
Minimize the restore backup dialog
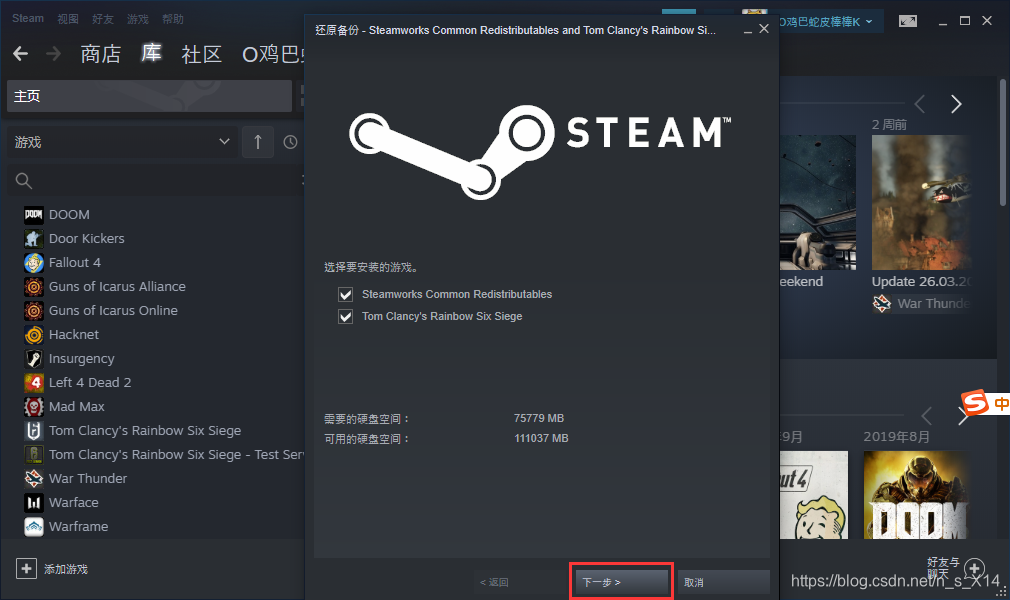coord(748,30)
